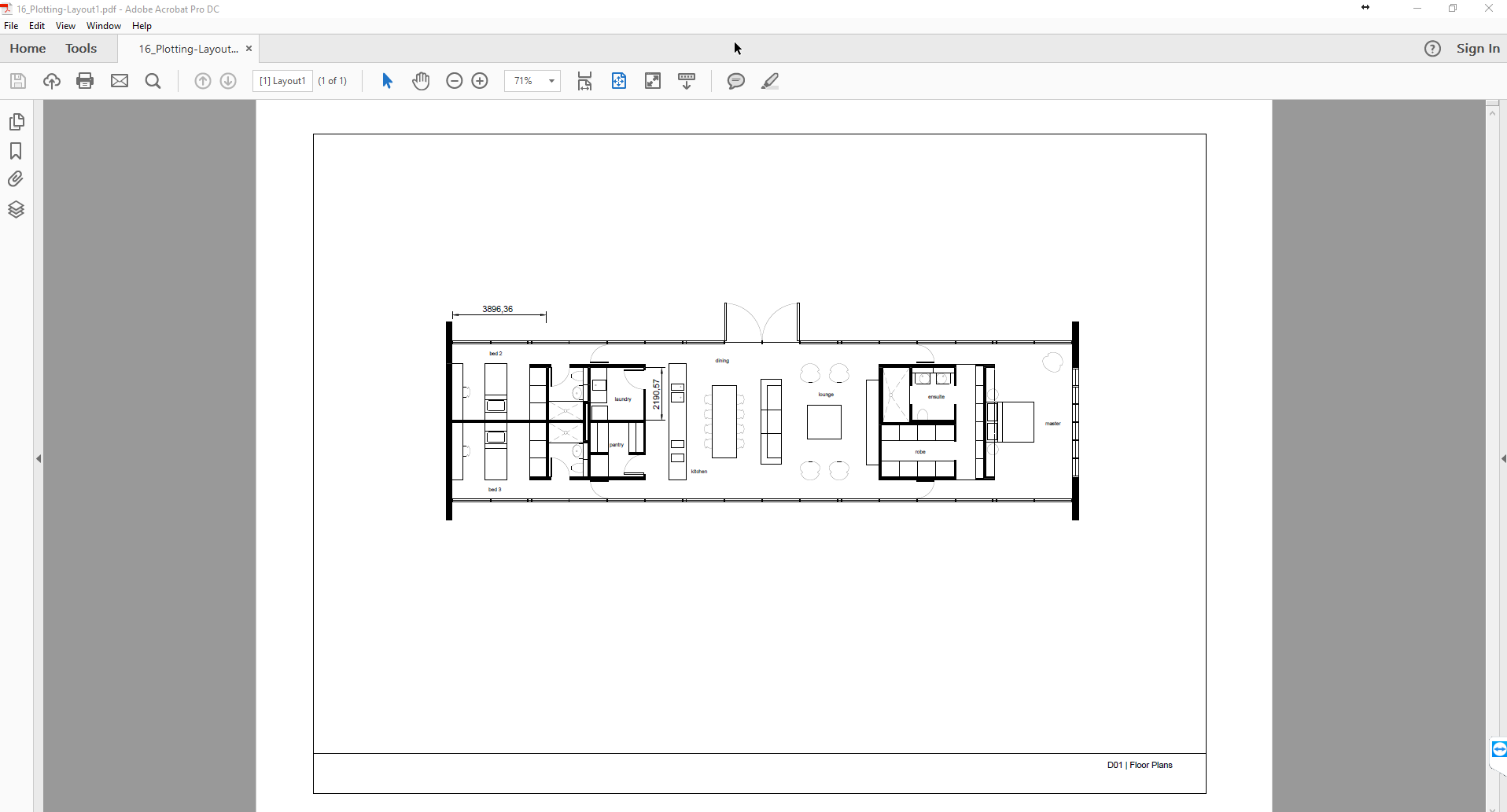Image resolution: width=1507 pixels, height=812 pixels.
Task: Open the View menu
Action: click(x=65, y=25)
